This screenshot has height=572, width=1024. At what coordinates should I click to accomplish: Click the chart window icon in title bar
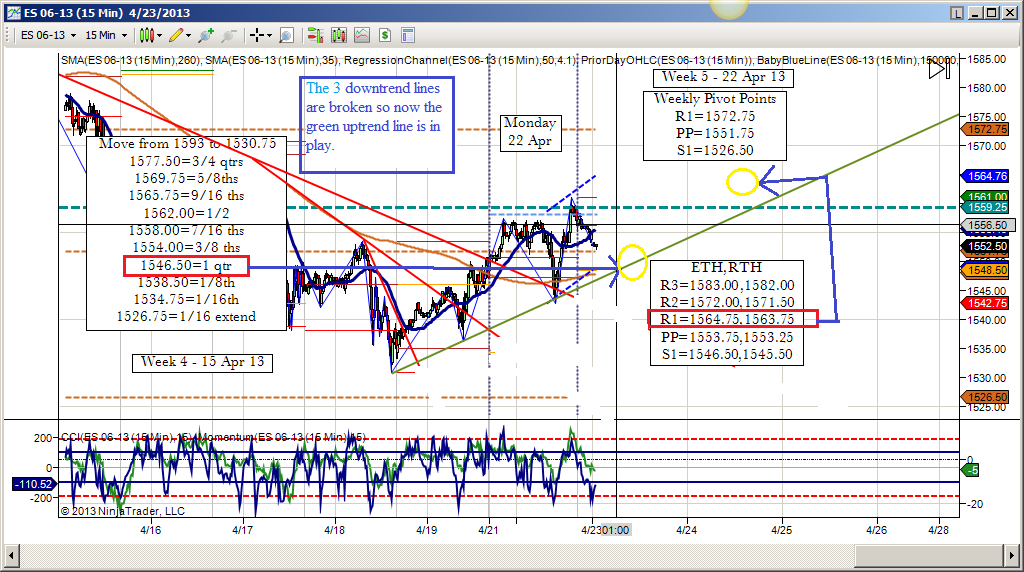[x=13, y=12]
